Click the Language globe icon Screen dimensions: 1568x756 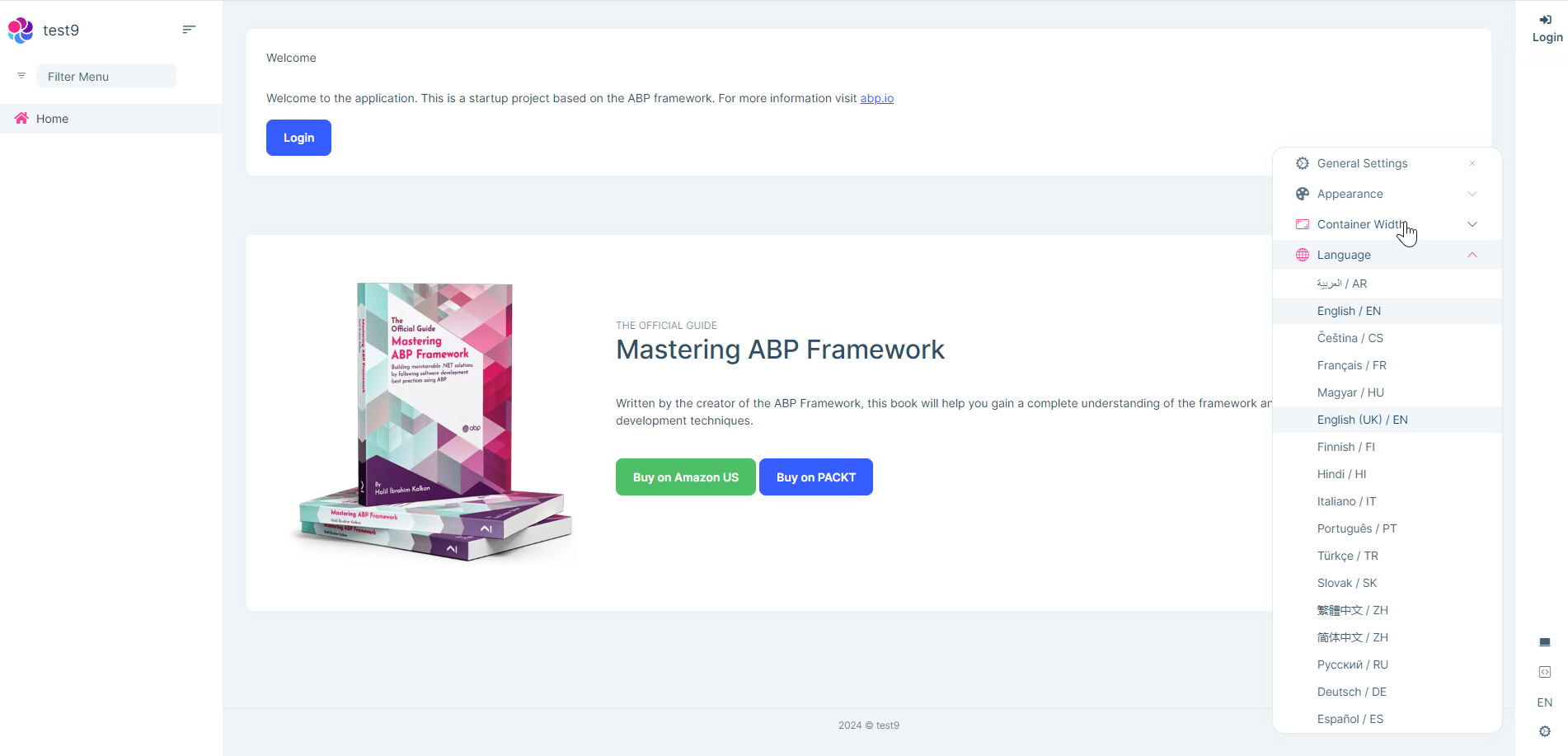(x=1303, y=255)
